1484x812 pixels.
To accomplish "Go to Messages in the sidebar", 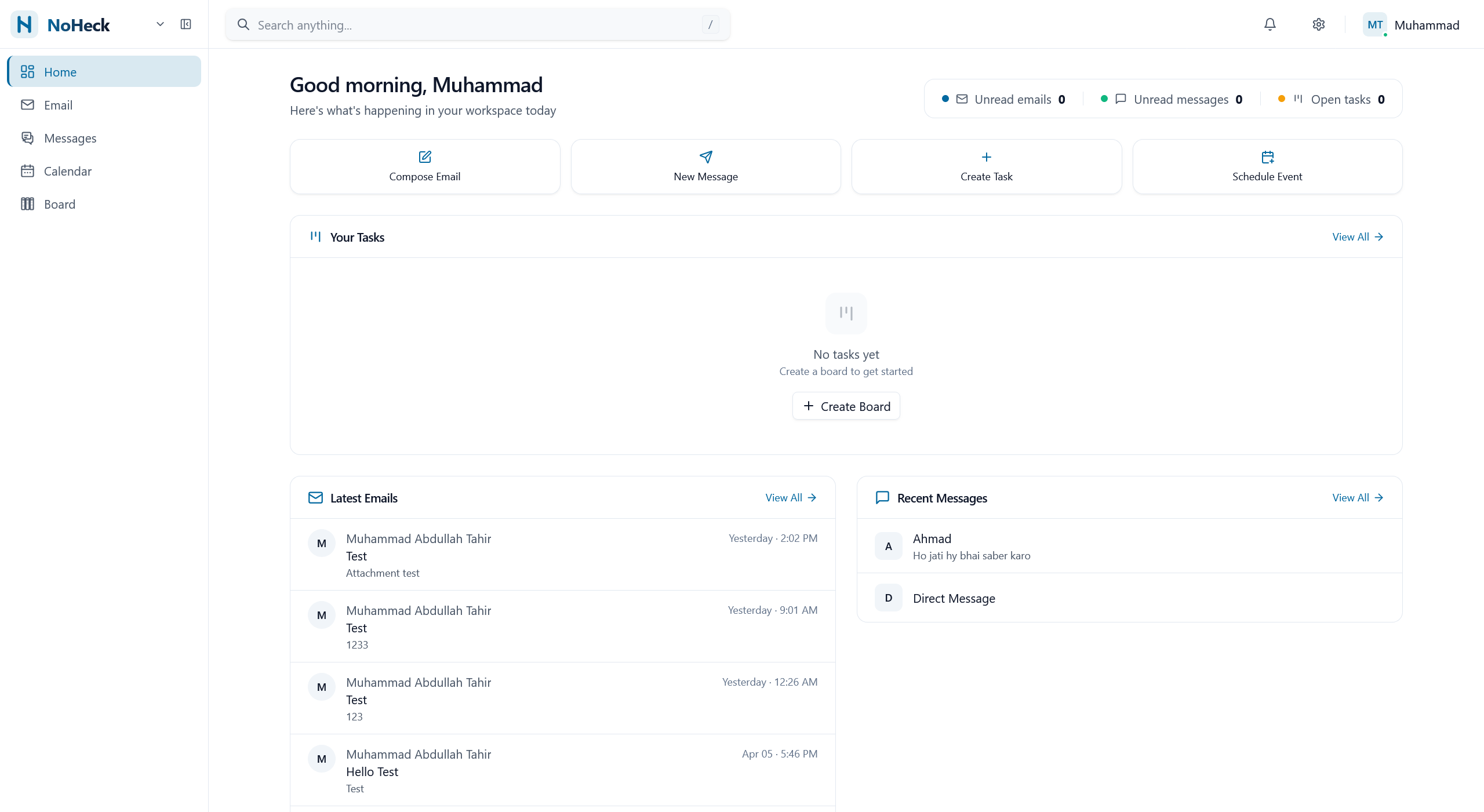I will pos(70,138).
